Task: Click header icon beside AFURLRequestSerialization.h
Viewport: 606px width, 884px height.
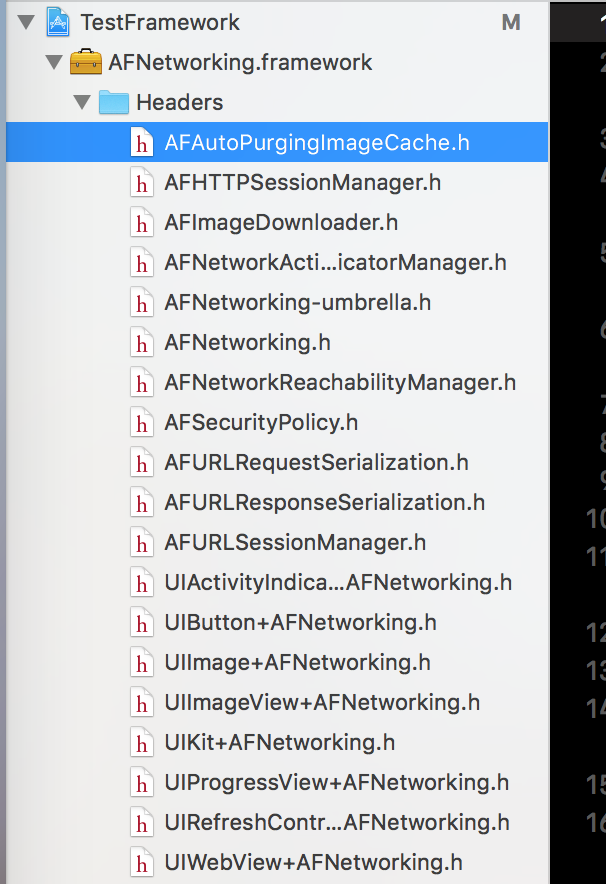Action: coord(141,462)
